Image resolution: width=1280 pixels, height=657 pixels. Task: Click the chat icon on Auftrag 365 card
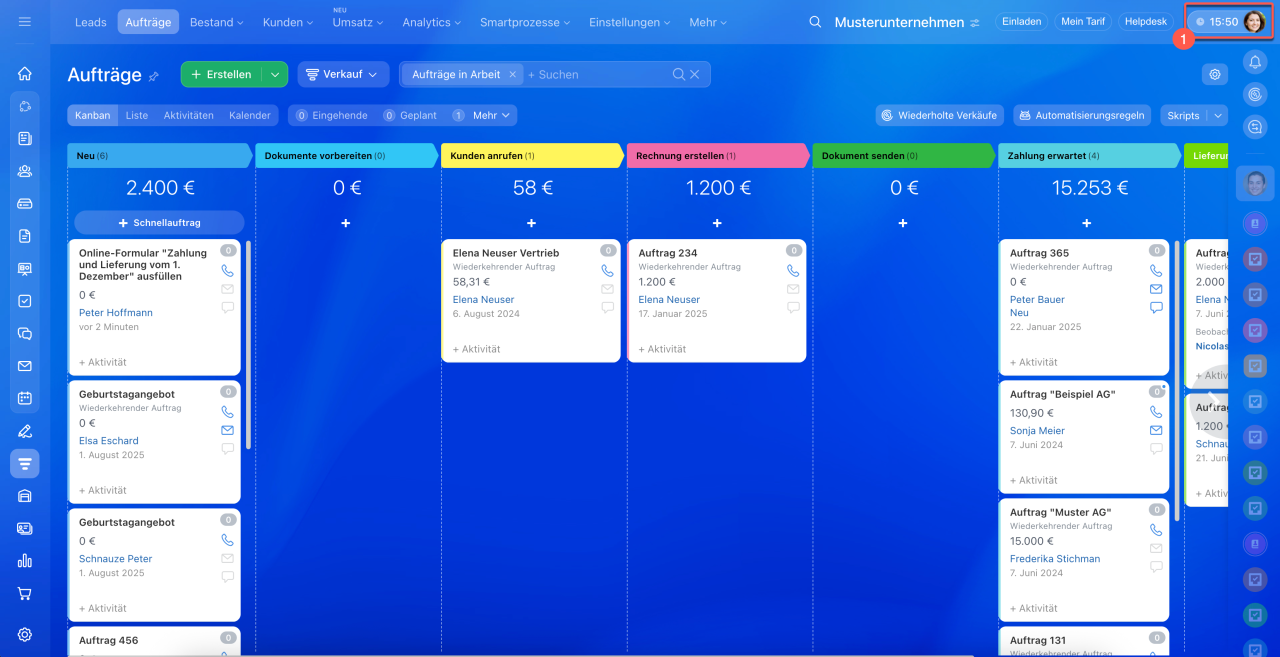point(1156,307)
